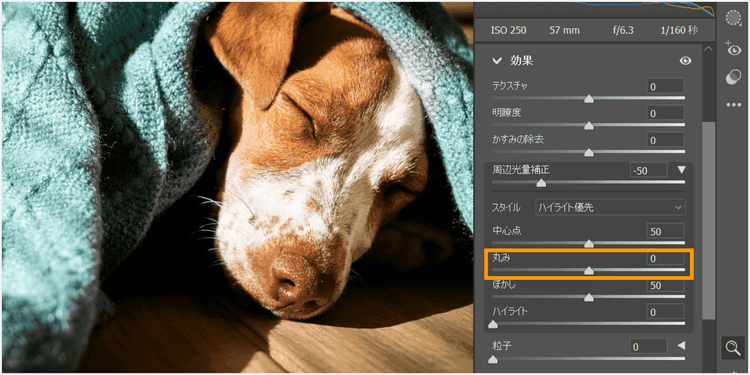Screen dimensions: 750x375
Task: Click the 周辺光量補正 slider handle
Action: [x=541, y=183]
